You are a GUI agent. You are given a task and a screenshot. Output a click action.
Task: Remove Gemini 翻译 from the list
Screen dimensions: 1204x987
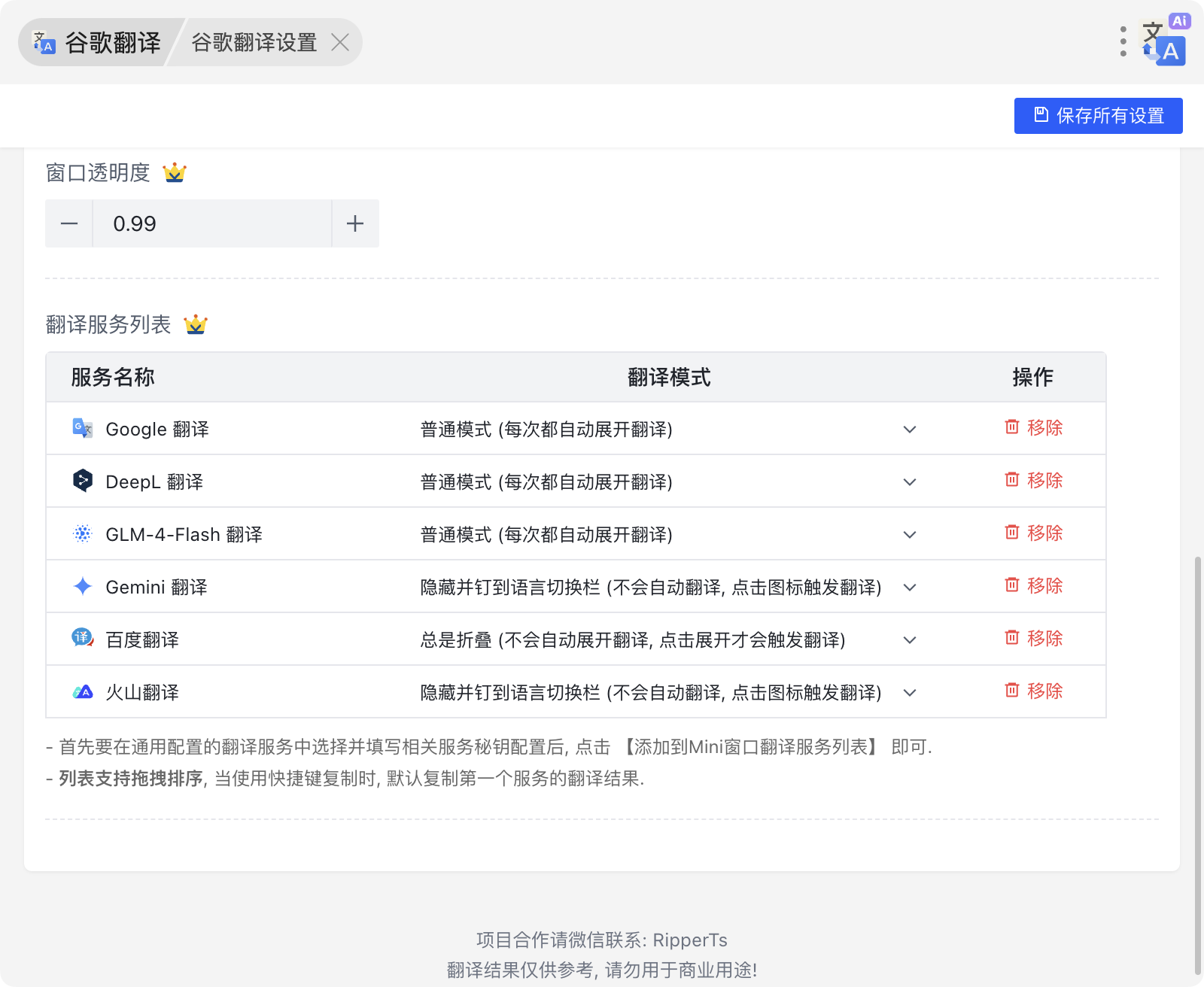coord(1034,585)
